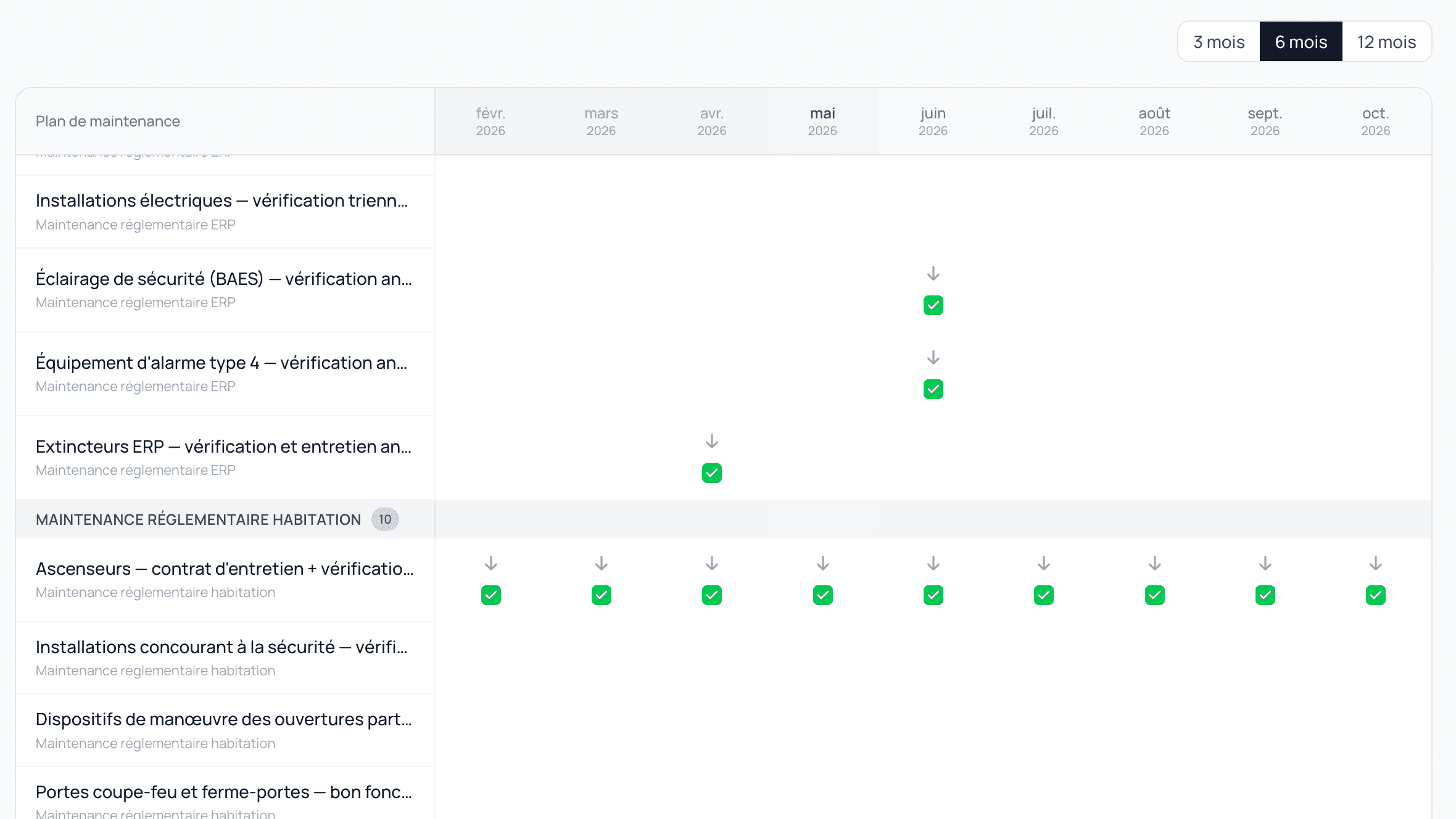The width and height of the screenshot is (1456, 819).
Task: Click Ascenseurs arrow in févr. 2026
Action: (x=491, y=563)
